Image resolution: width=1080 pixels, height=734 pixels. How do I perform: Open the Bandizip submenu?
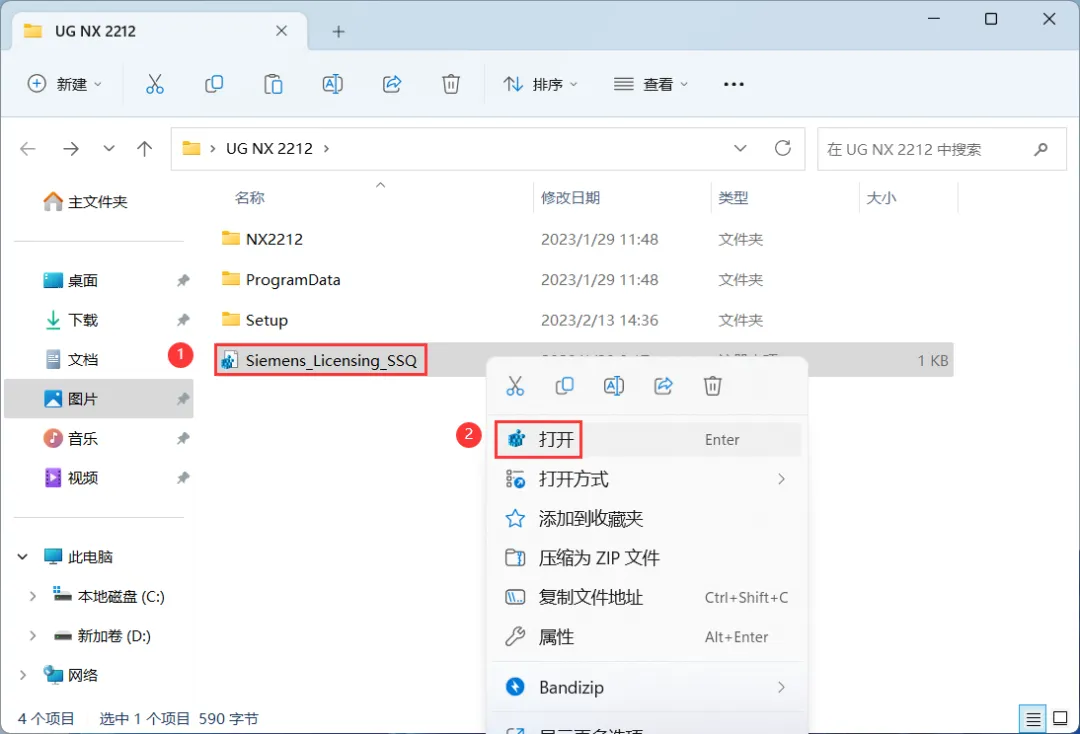click(647, 687)
